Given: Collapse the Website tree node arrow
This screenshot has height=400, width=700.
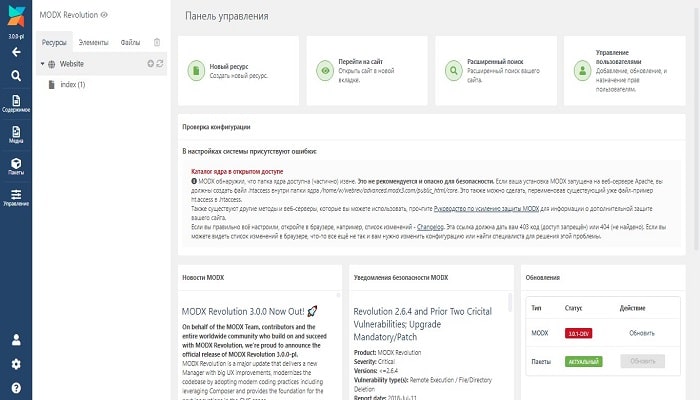Looking at the screenshot, I should coord(42,64).
